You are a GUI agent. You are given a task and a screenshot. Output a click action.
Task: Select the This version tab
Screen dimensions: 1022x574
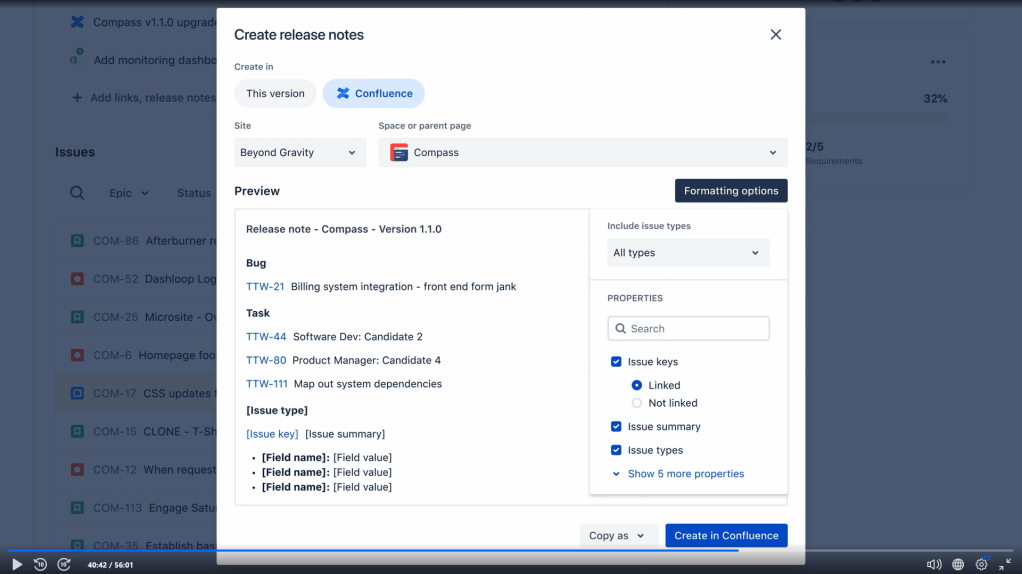pyautogui.click(x=275, y=94)
